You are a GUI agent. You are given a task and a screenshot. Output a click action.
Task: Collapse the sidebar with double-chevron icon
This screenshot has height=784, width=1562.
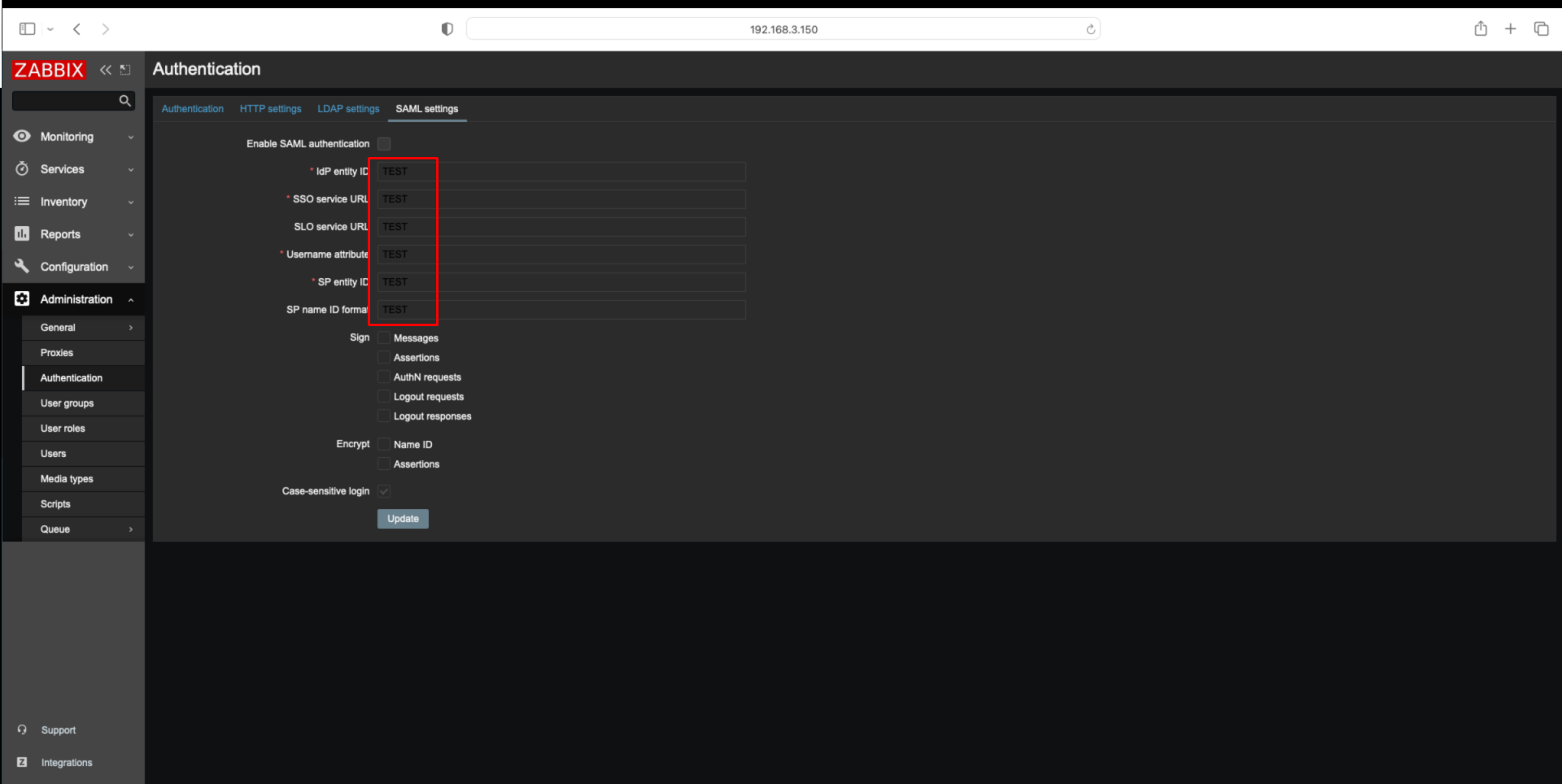[x=106, y=70]
